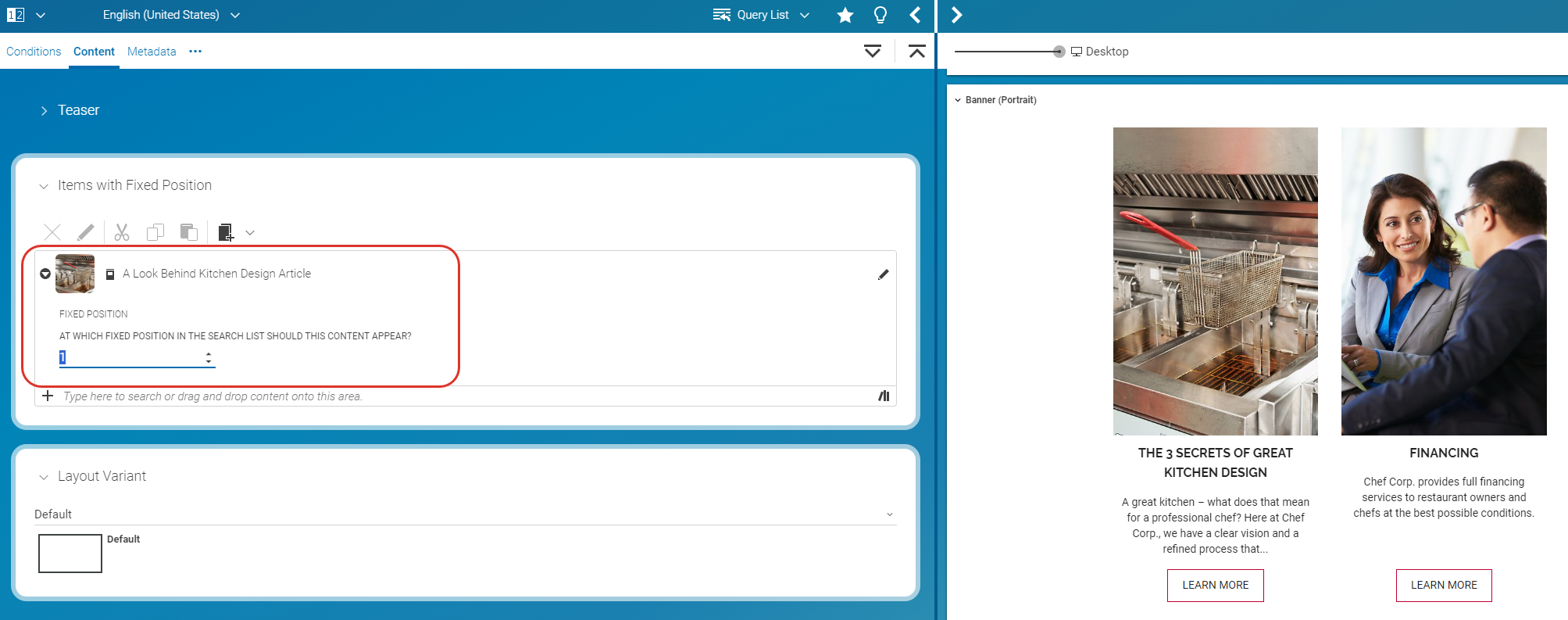Click the create new content icon
The image size is (1568, 620).
(x=226, y=232)
